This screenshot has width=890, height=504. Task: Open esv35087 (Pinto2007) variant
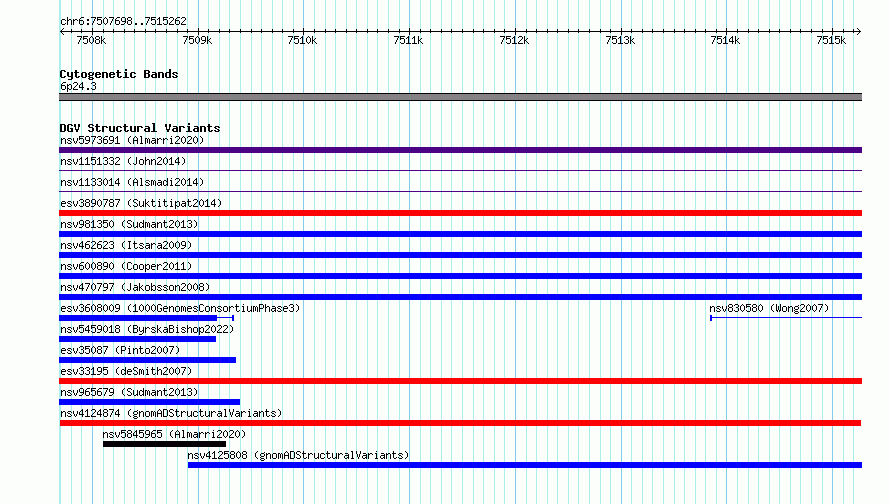[x=120, y=350]
